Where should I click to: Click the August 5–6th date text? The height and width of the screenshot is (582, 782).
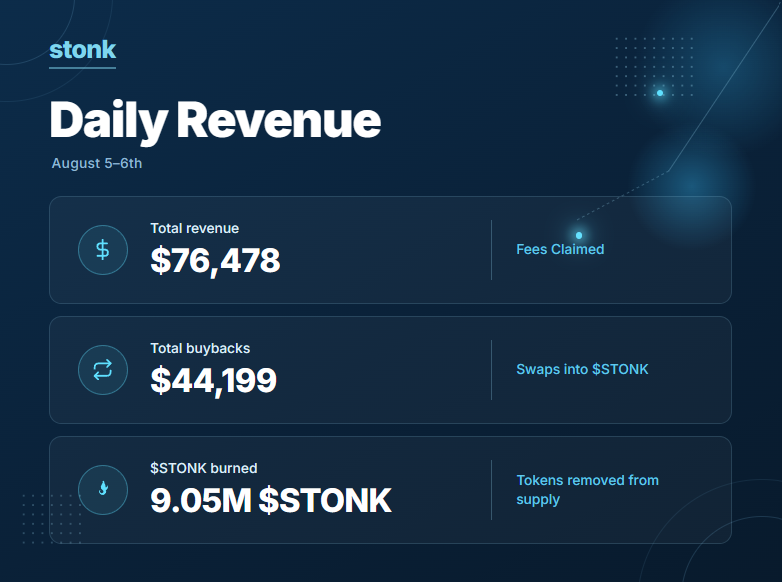[x=97, y=164]
